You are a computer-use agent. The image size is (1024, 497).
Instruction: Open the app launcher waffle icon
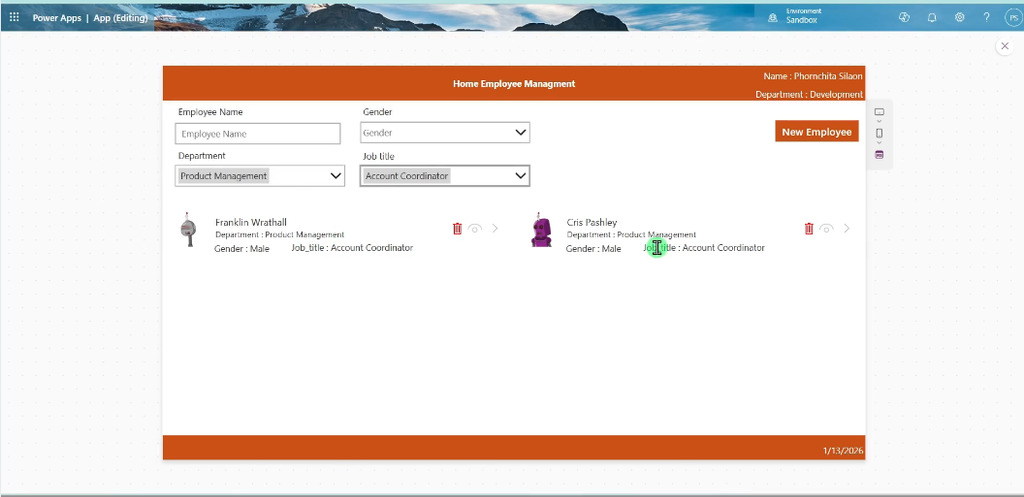(x=14, y=18)
